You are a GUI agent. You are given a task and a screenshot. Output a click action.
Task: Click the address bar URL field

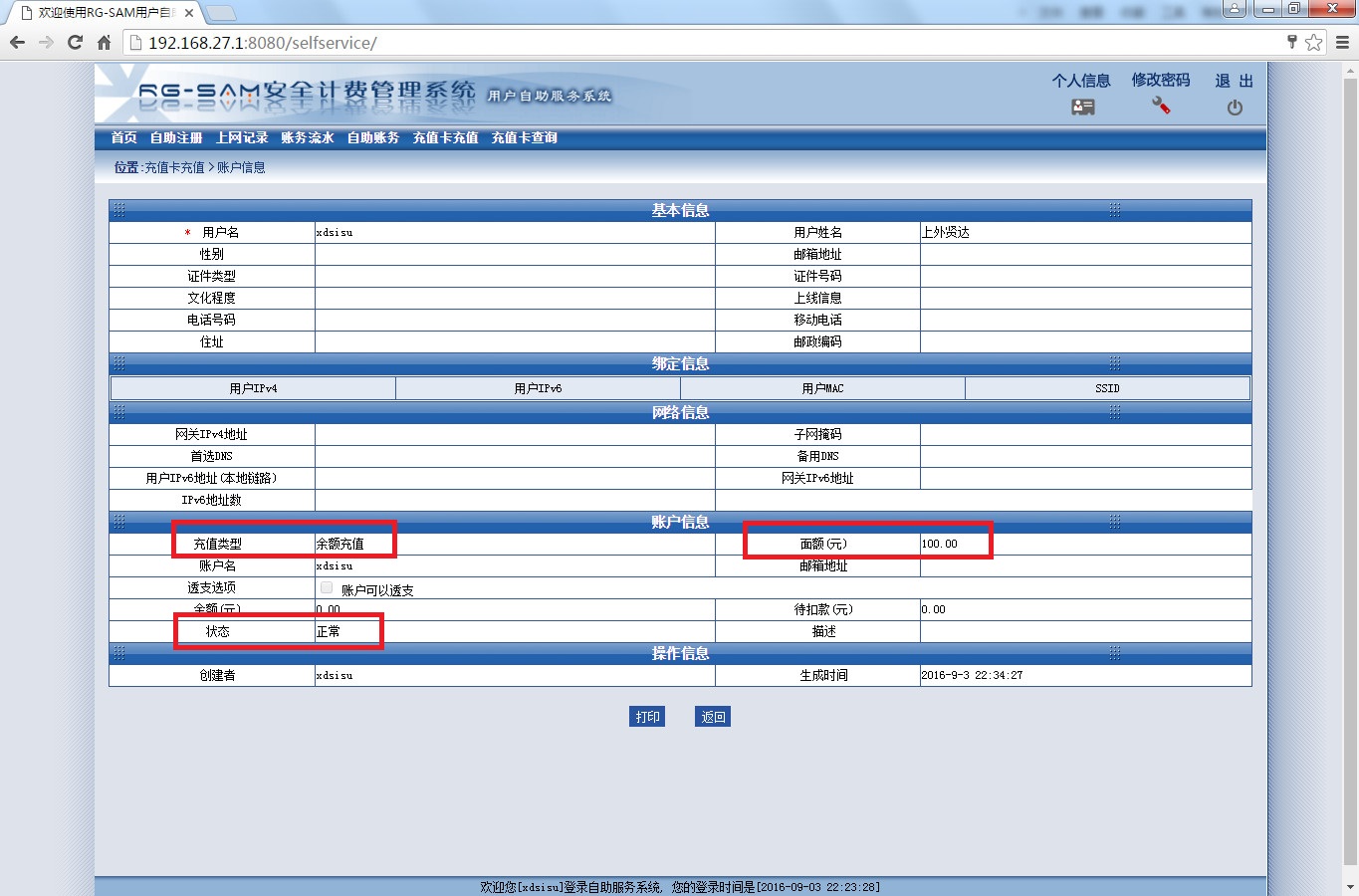click(x=697, y=43)
